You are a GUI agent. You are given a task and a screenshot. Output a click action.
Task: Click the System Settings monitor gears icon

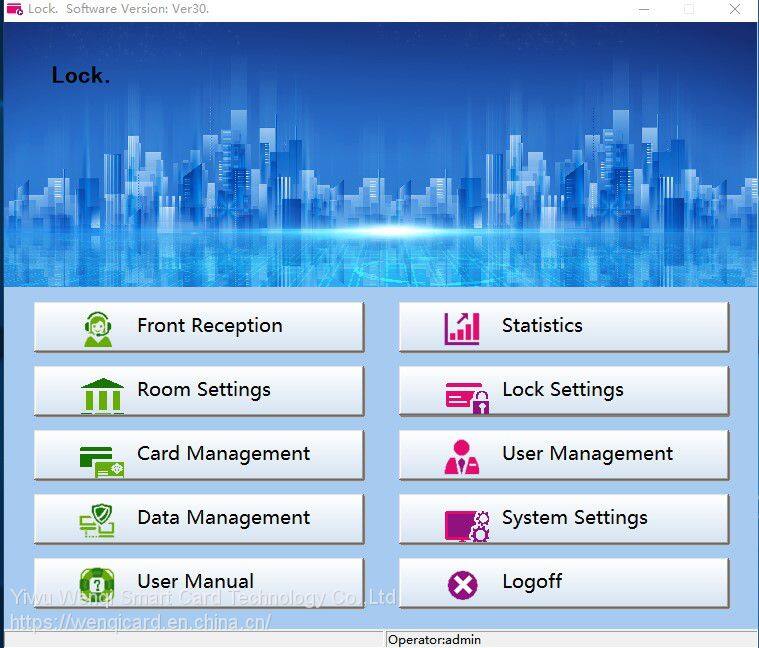click(466, 522)
